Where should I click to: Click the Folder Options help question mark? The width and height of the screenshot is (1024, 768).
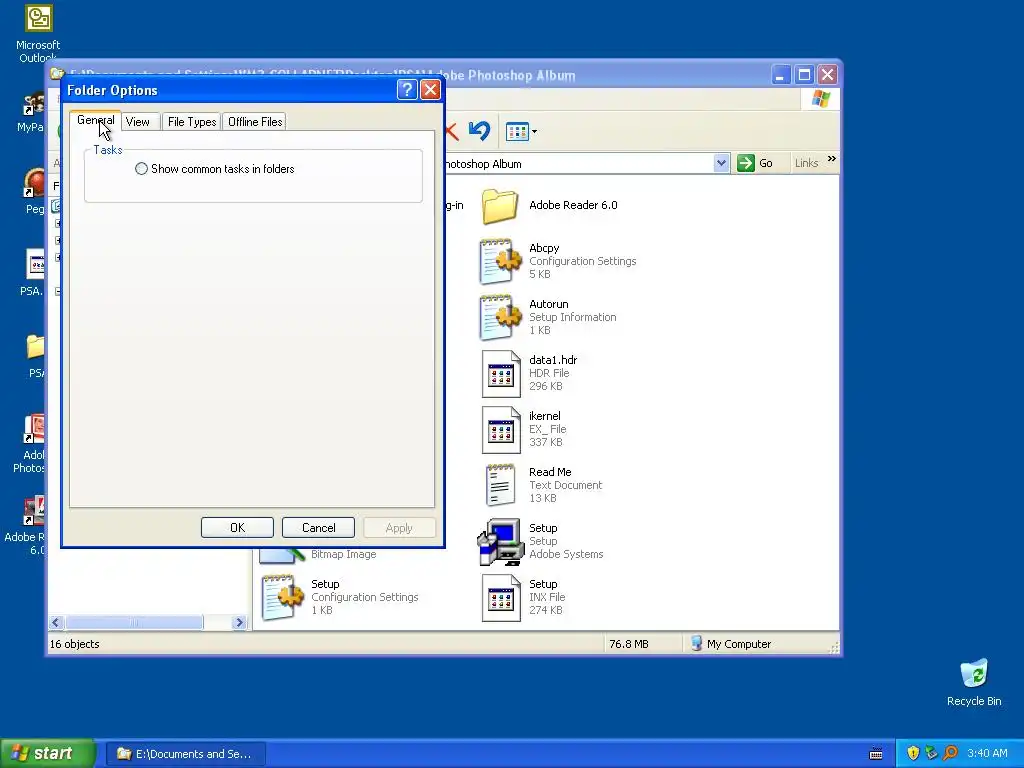click(407, 89)
